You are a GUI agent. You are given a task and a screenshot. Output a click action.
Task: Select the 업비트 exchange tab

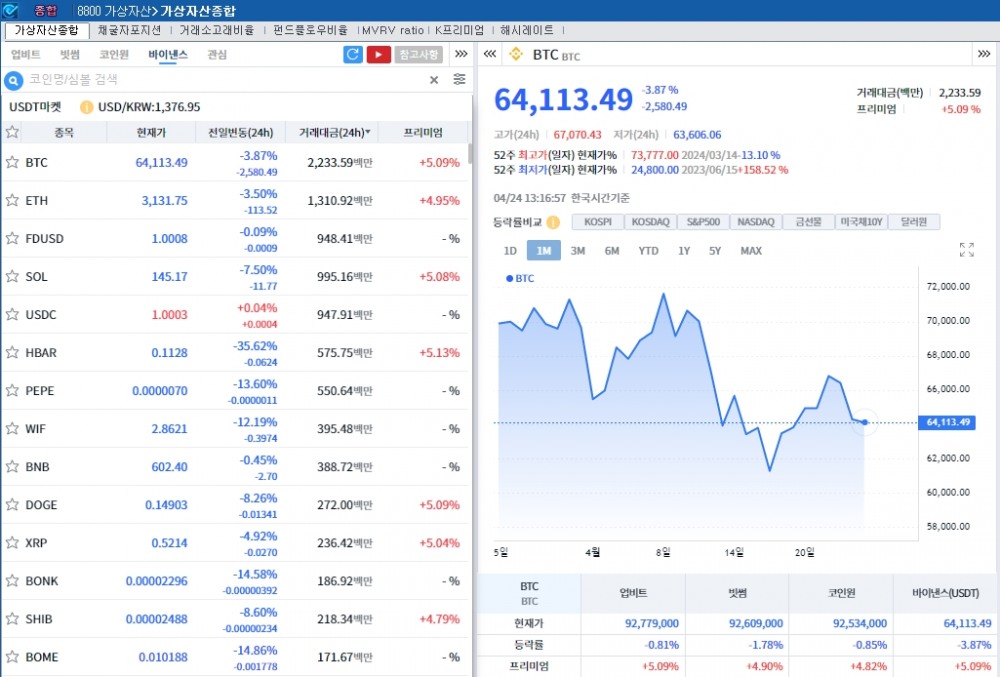point(27,54)
